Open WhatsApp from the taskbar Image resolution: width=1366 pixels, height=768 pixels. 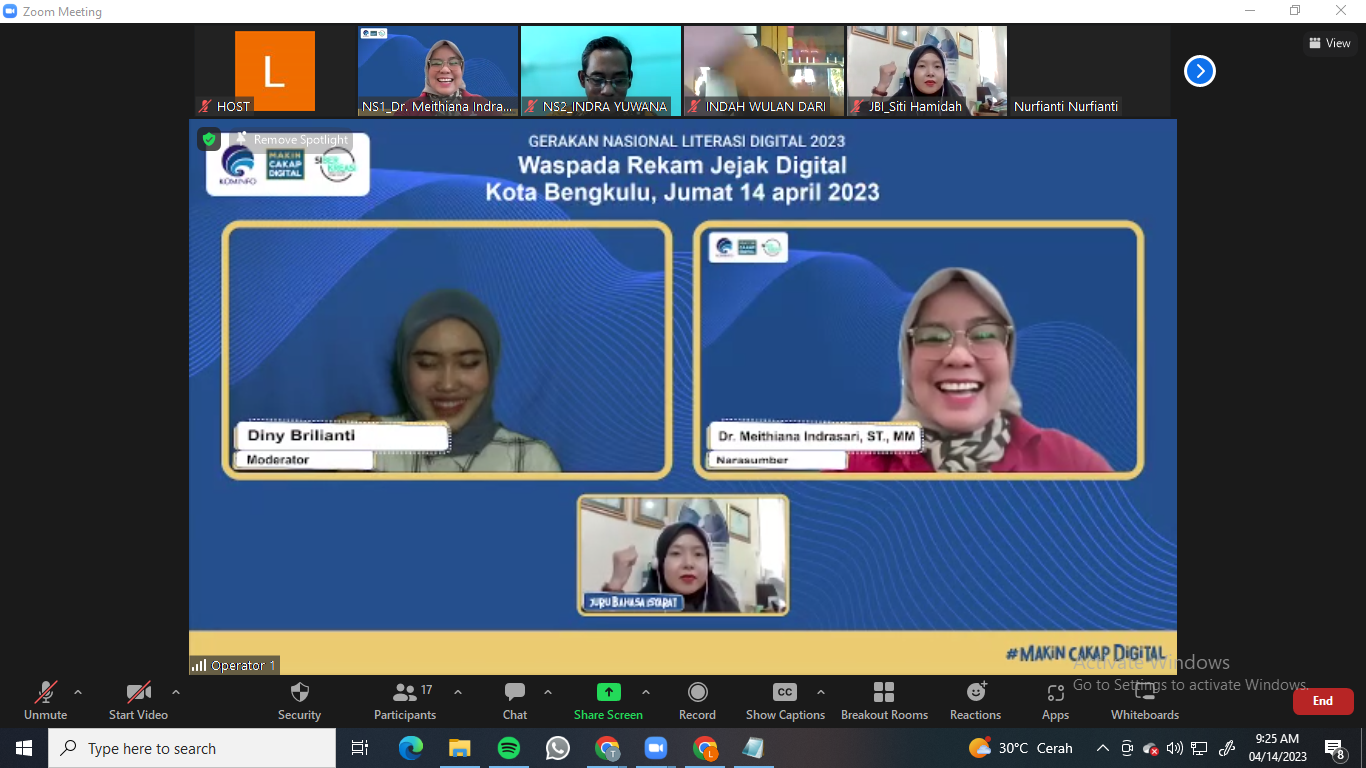click(557, 748)
